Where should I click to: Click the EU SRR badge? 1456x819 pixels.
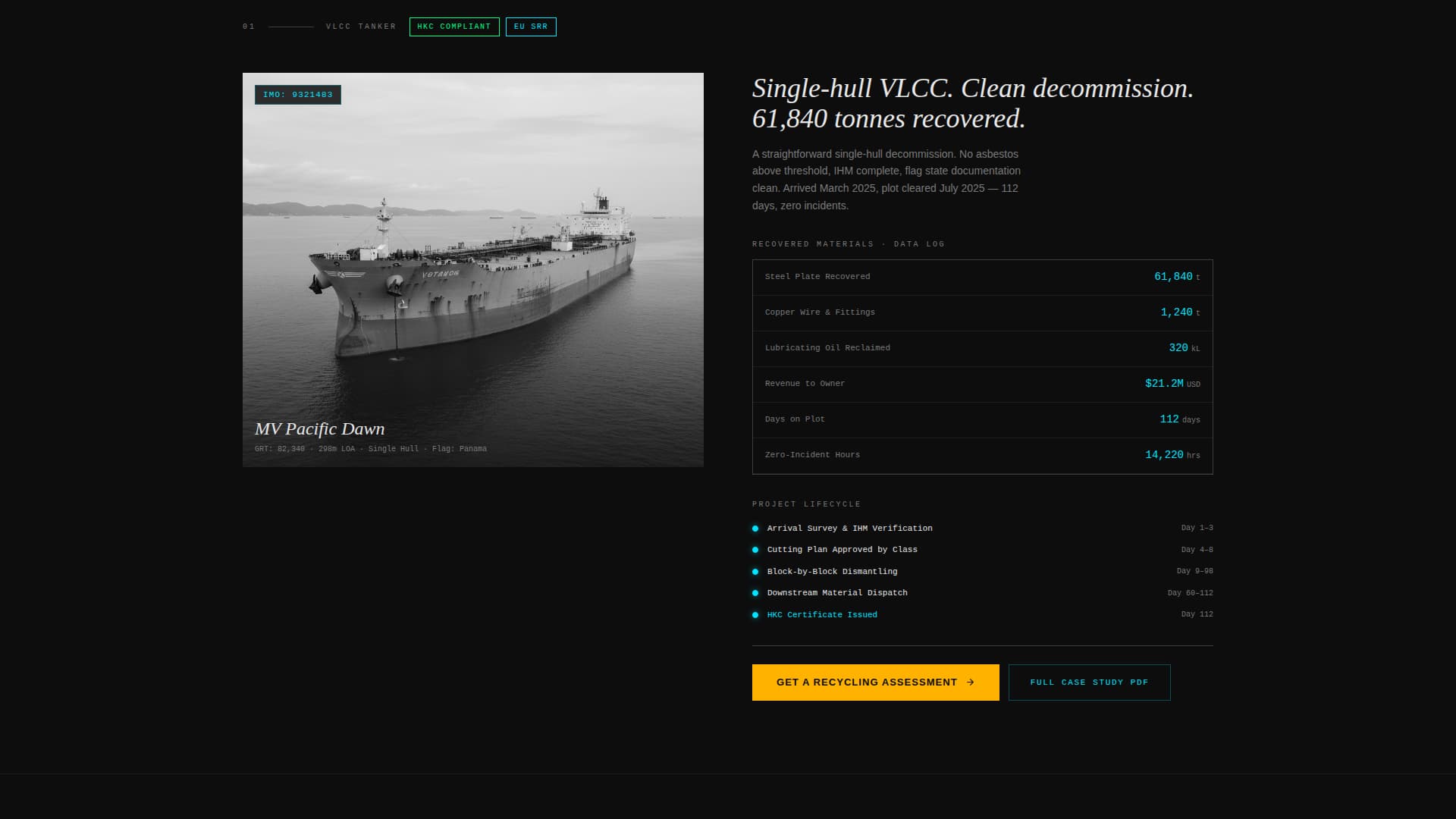(x=531, y=27)
